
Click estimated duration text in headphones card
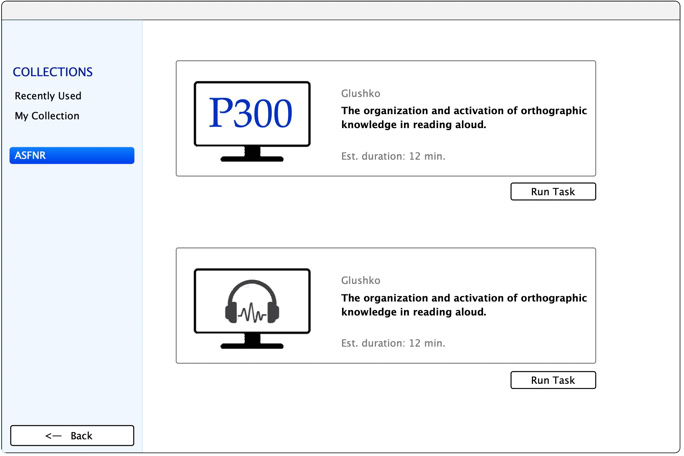pyautogui.click(x=393, y=343)
